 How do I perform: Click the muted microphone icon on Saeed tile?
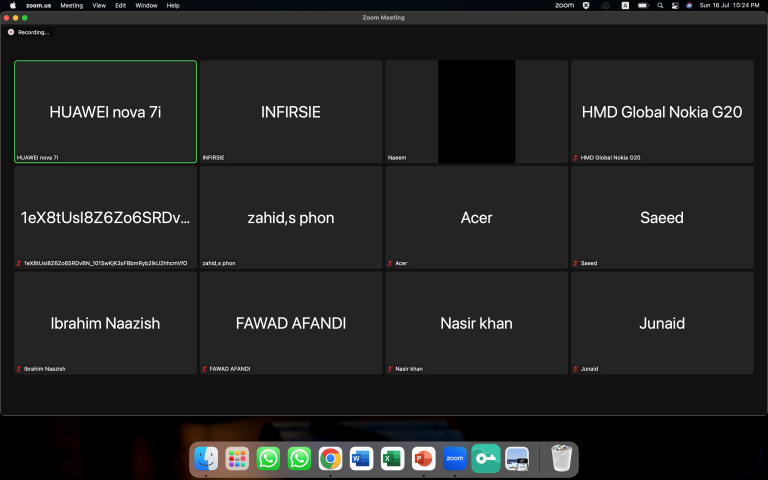576,264
